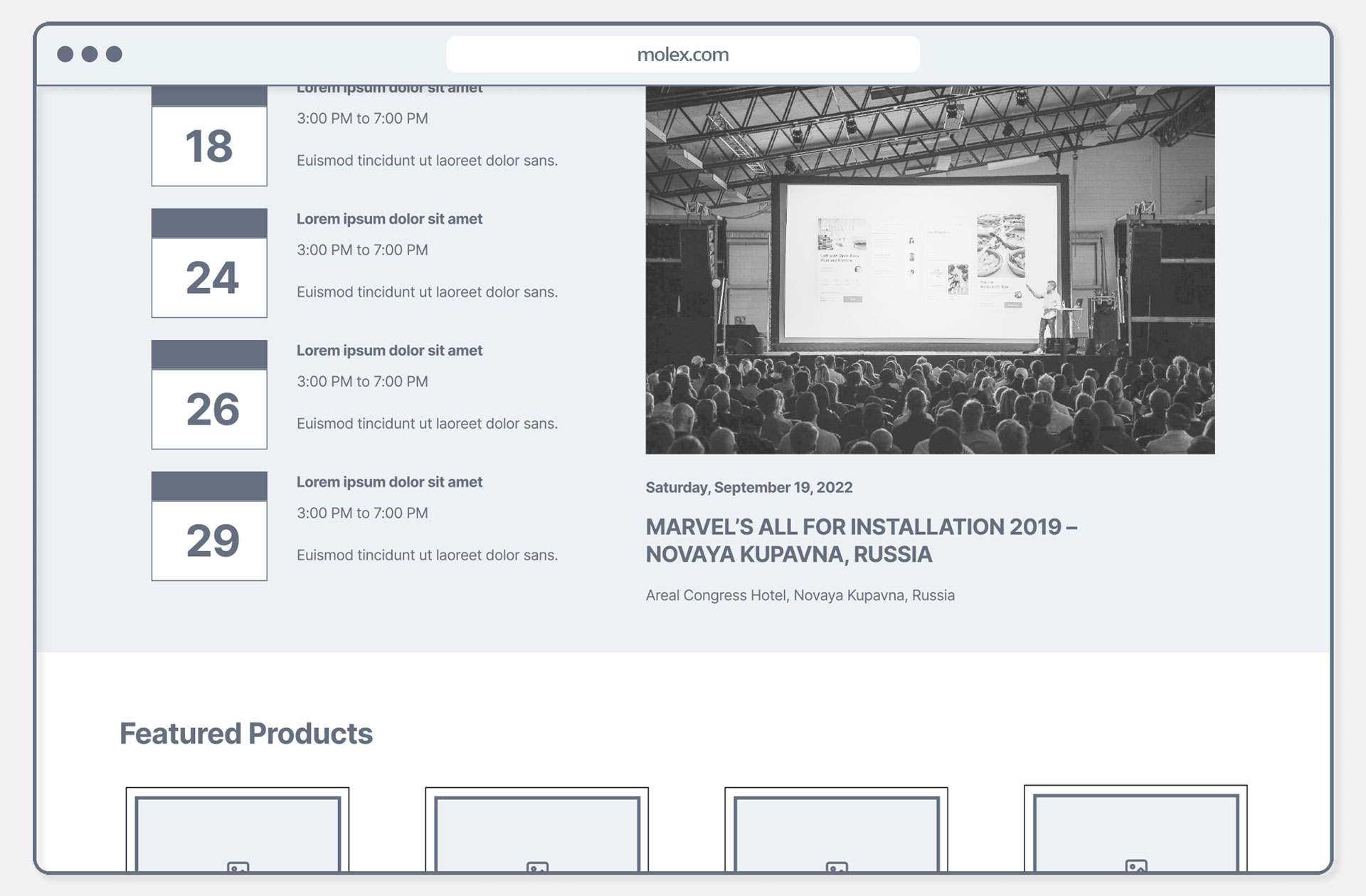Open event title beside date 29
Viewport: 1366px width, 896px height.
(x=389, y=482)
